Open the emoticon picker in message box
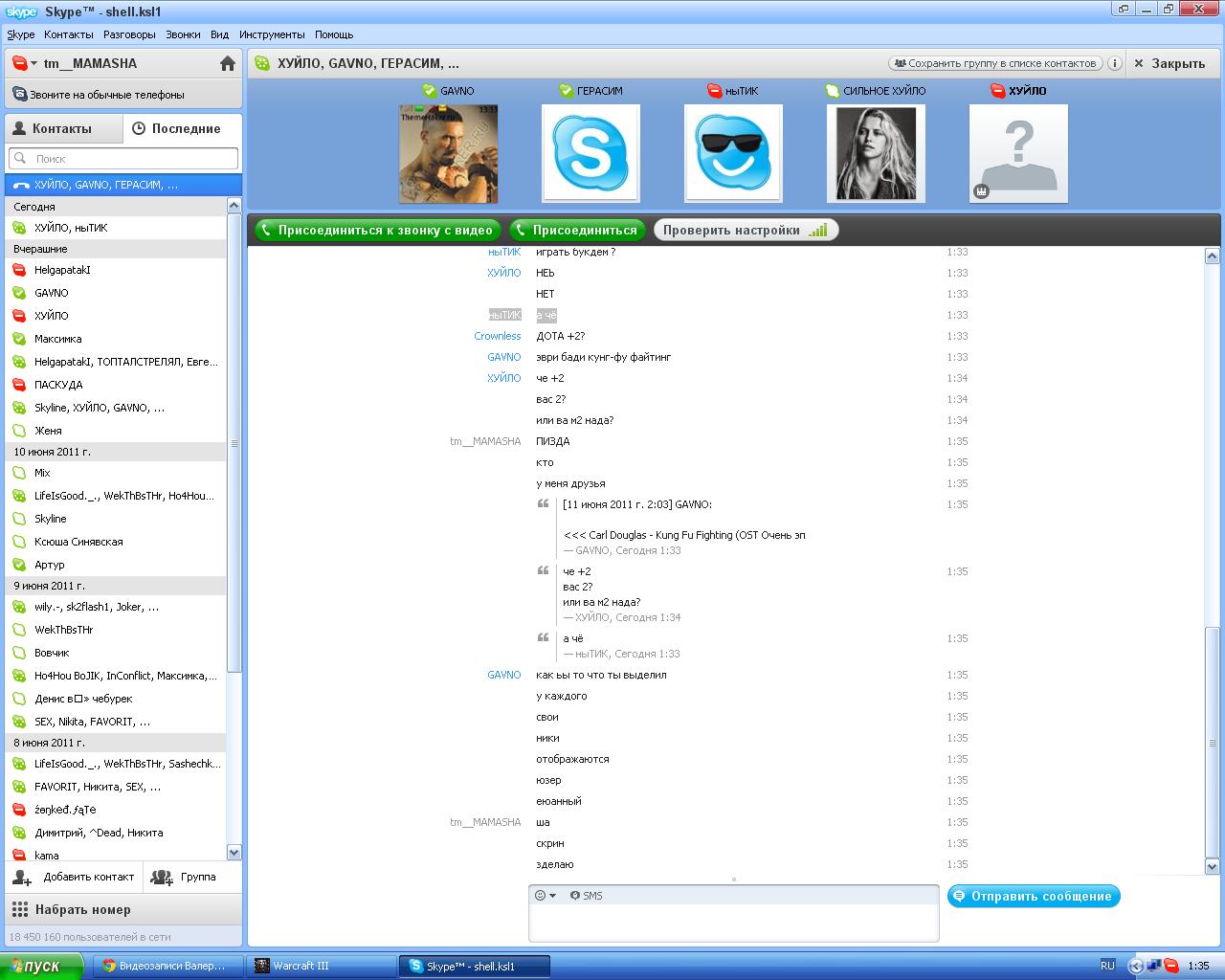1225x980 pixels. (545, 896)
